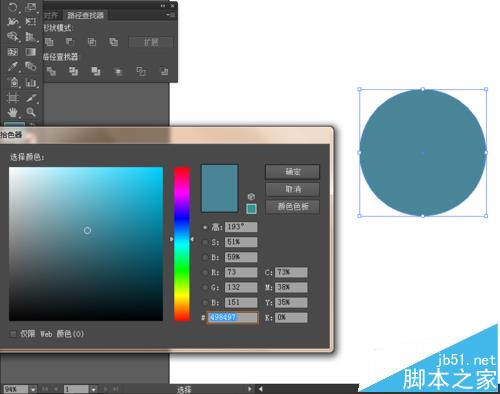This screenshot has width=500, height=394.
Task: Go to the next artboard arrow
Action: pos(106,389)
